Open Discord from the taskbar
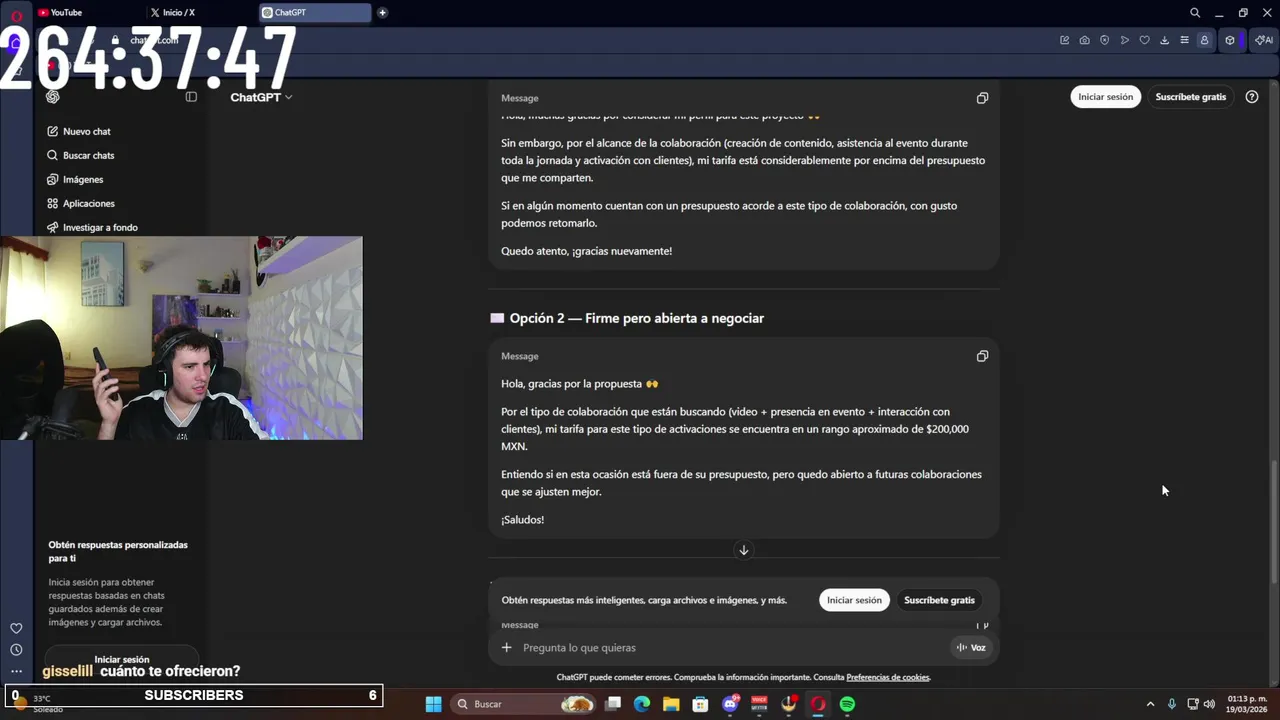This screenshot has height=720, width=1280. [x=730, y=704]
